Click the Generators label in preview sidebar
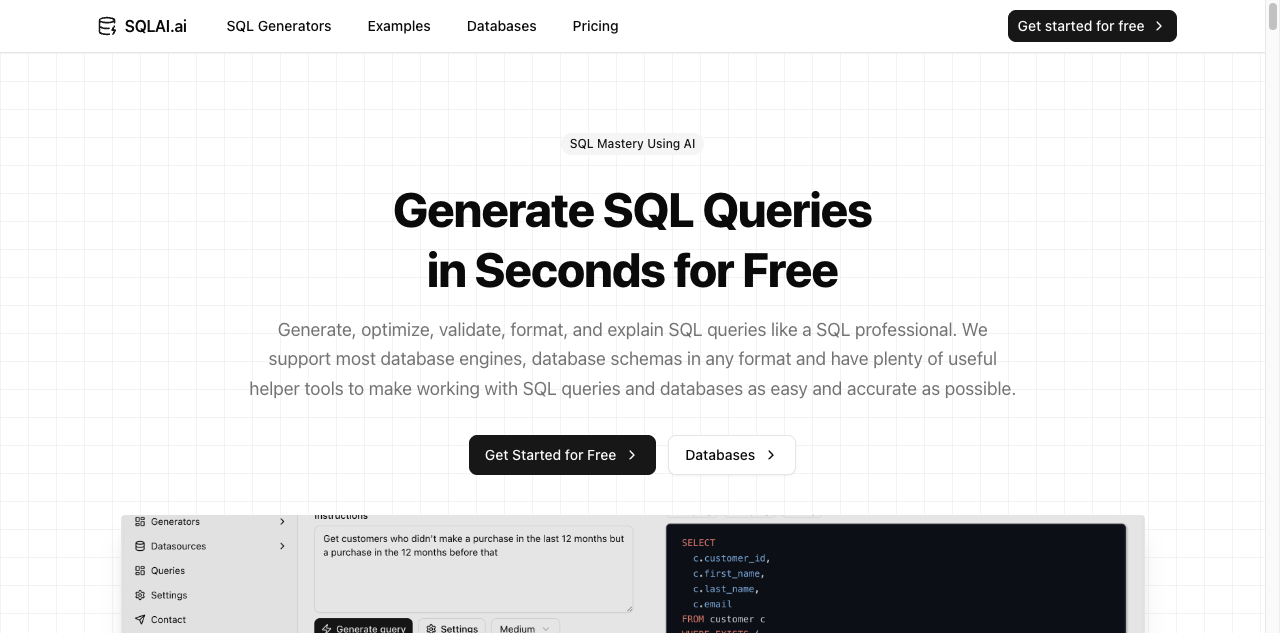The width and height of the screenshot is (1280, 633). (x=175, y=522)
